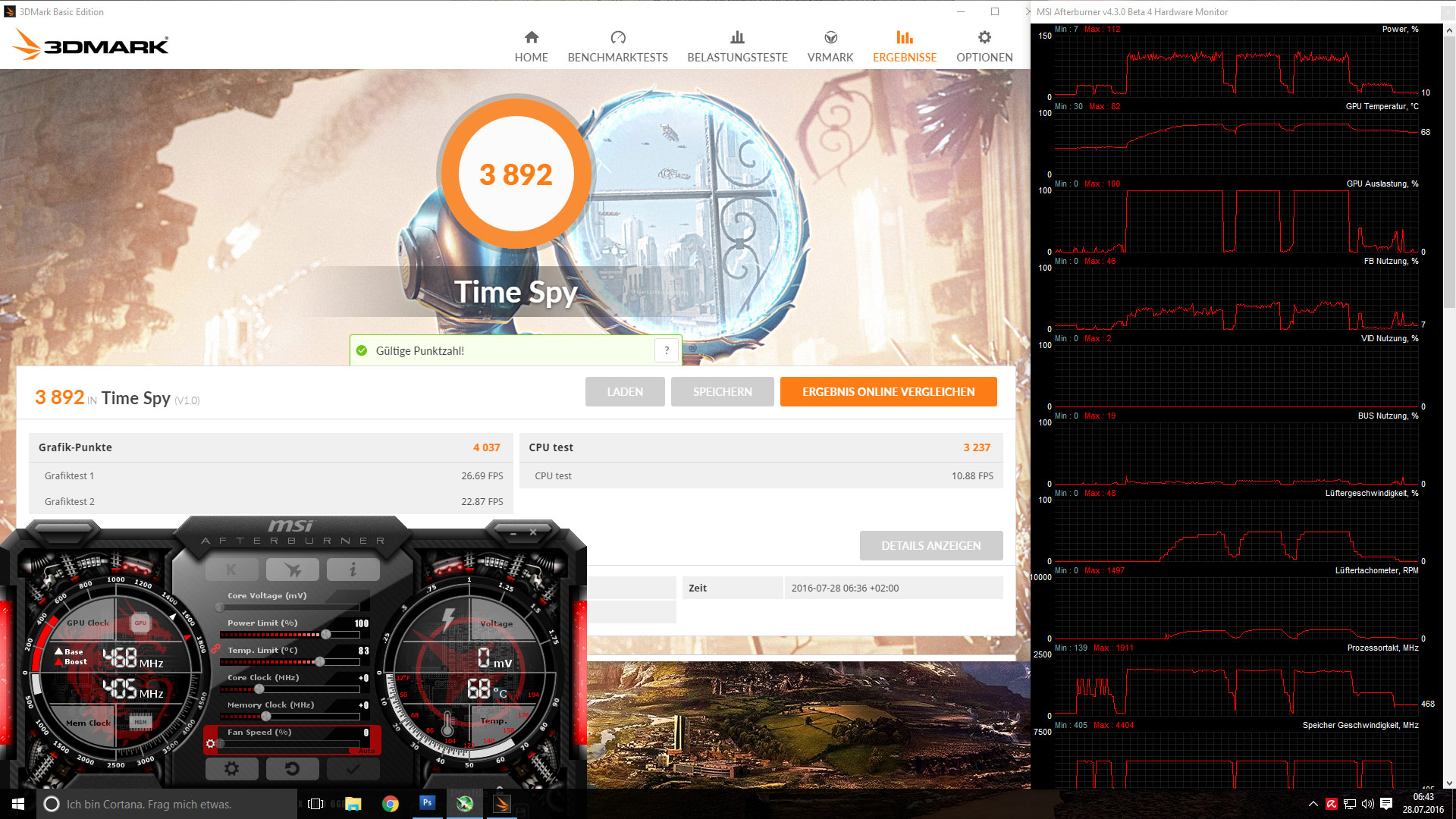Show hidden system tray icons

coord(1313,804)
